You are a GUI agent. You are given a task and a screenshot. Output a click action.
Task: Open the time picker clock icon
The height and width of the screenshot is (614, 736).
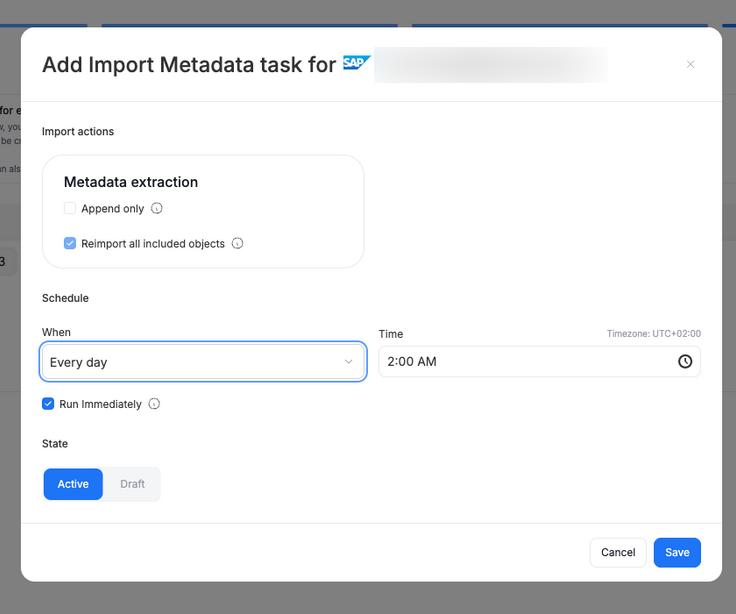pyautogui.click(x=685, y=361)
